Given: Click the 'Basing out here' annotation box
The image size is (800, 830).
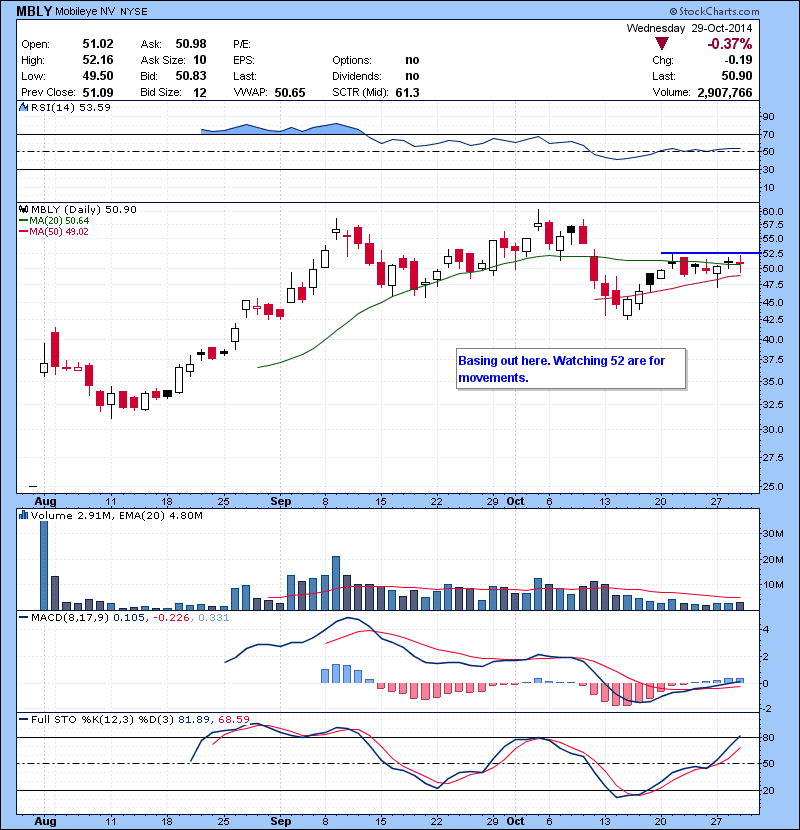Looking at the screenshot, I should point(571,369).
